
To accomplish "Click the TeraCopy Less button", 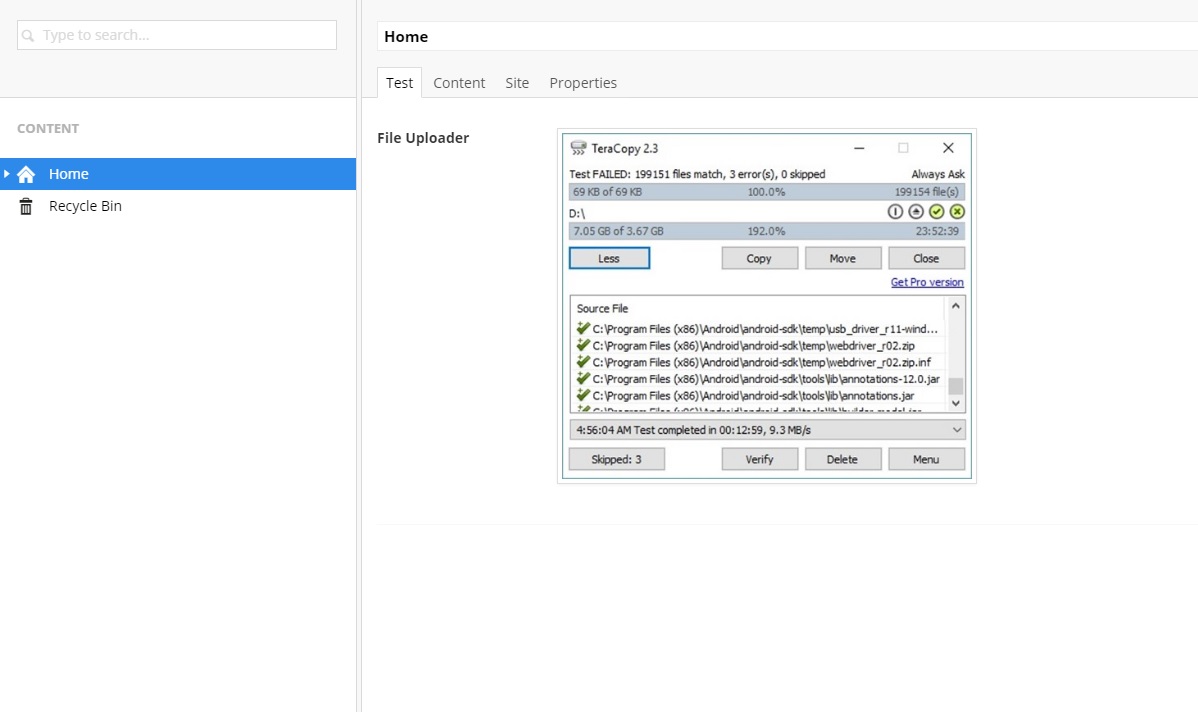I will pyautogui.click(x=609, y=258).
